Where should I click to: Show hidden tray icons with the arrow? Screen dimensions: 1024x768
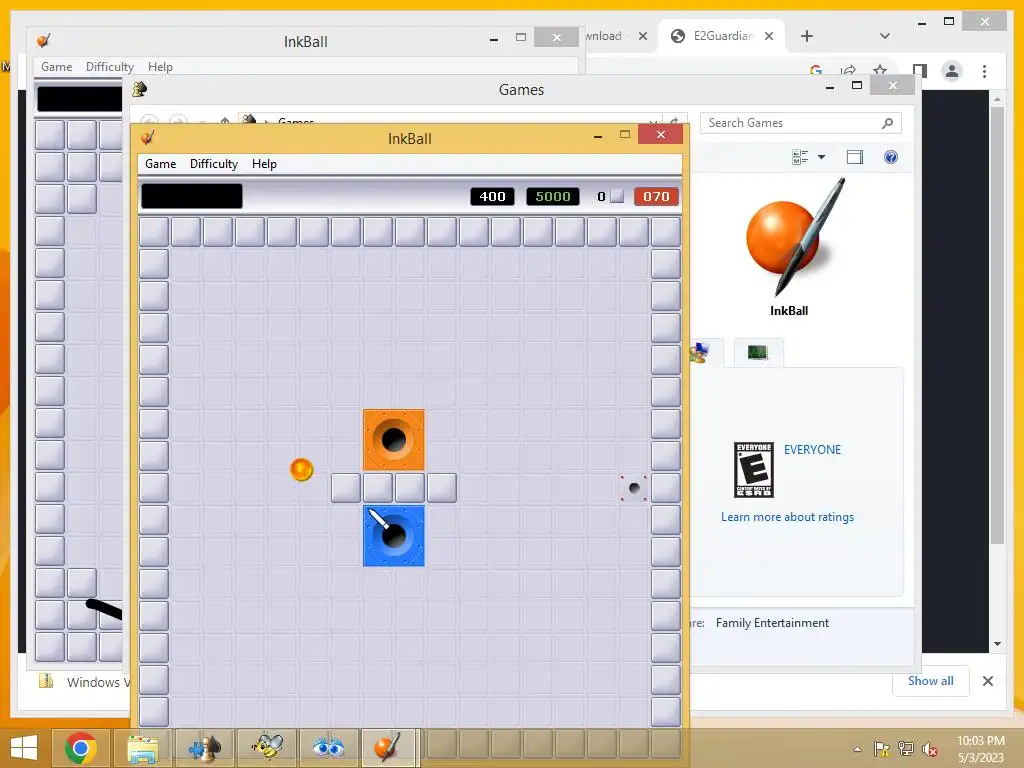pos(857,749)
